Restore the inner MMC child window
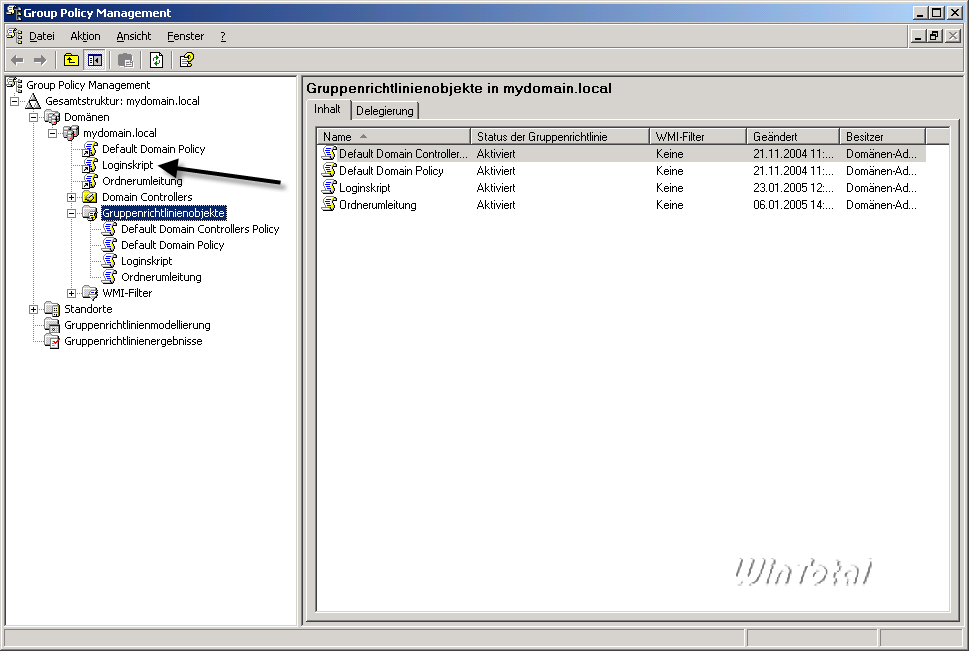 (x=935, y=36)
